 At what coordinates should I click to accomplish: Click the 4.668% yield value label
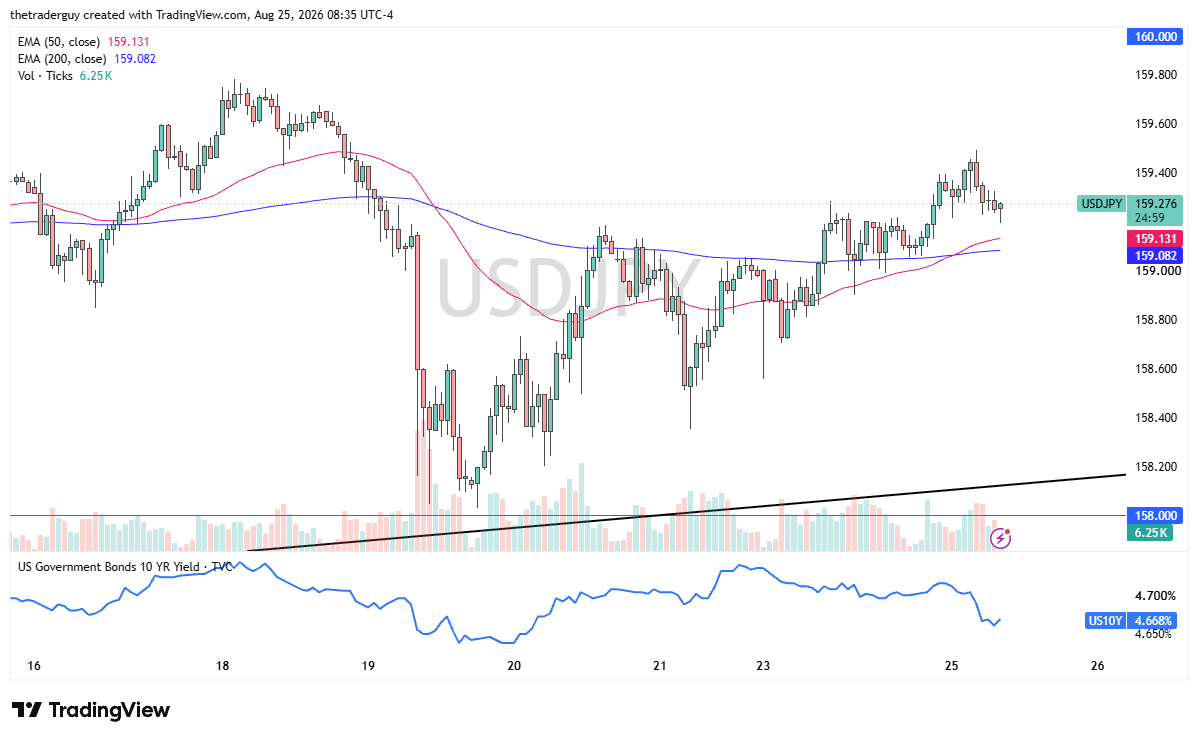click(1154, 620)
